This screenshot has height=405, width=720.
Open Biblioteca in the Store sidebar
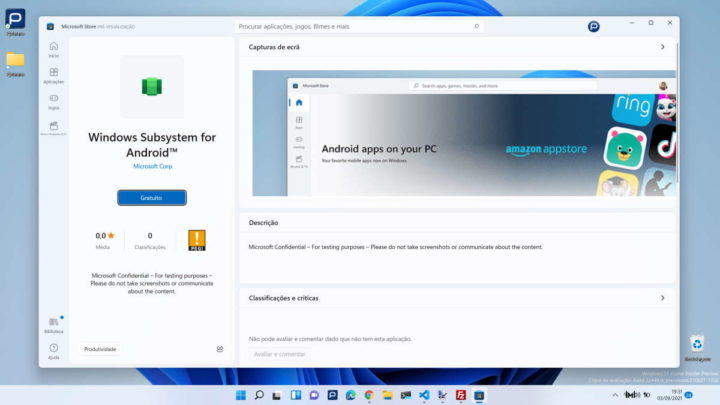tap(53, 324)
